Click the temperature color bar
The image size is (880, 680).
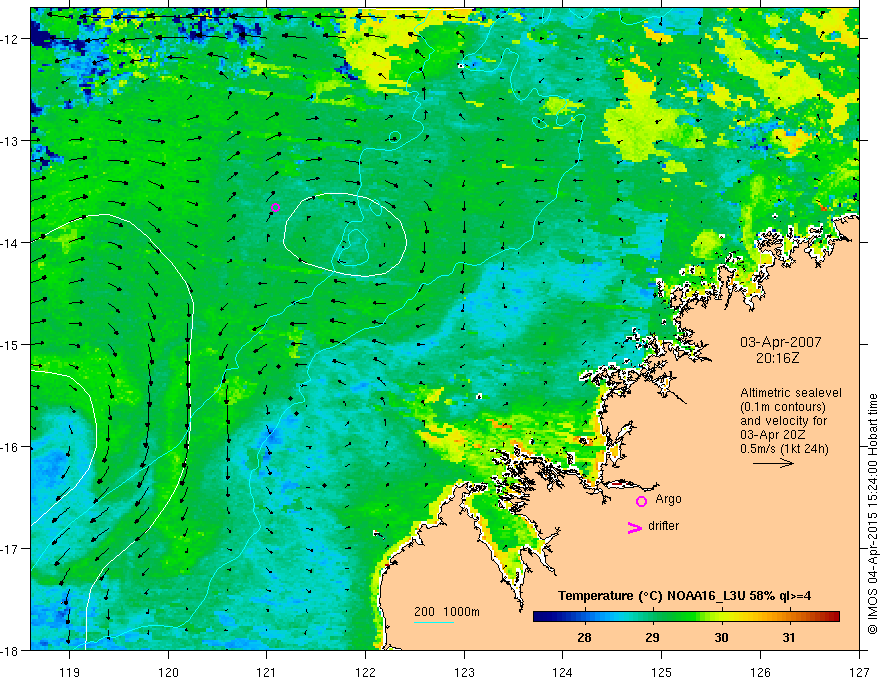(686, 617)
